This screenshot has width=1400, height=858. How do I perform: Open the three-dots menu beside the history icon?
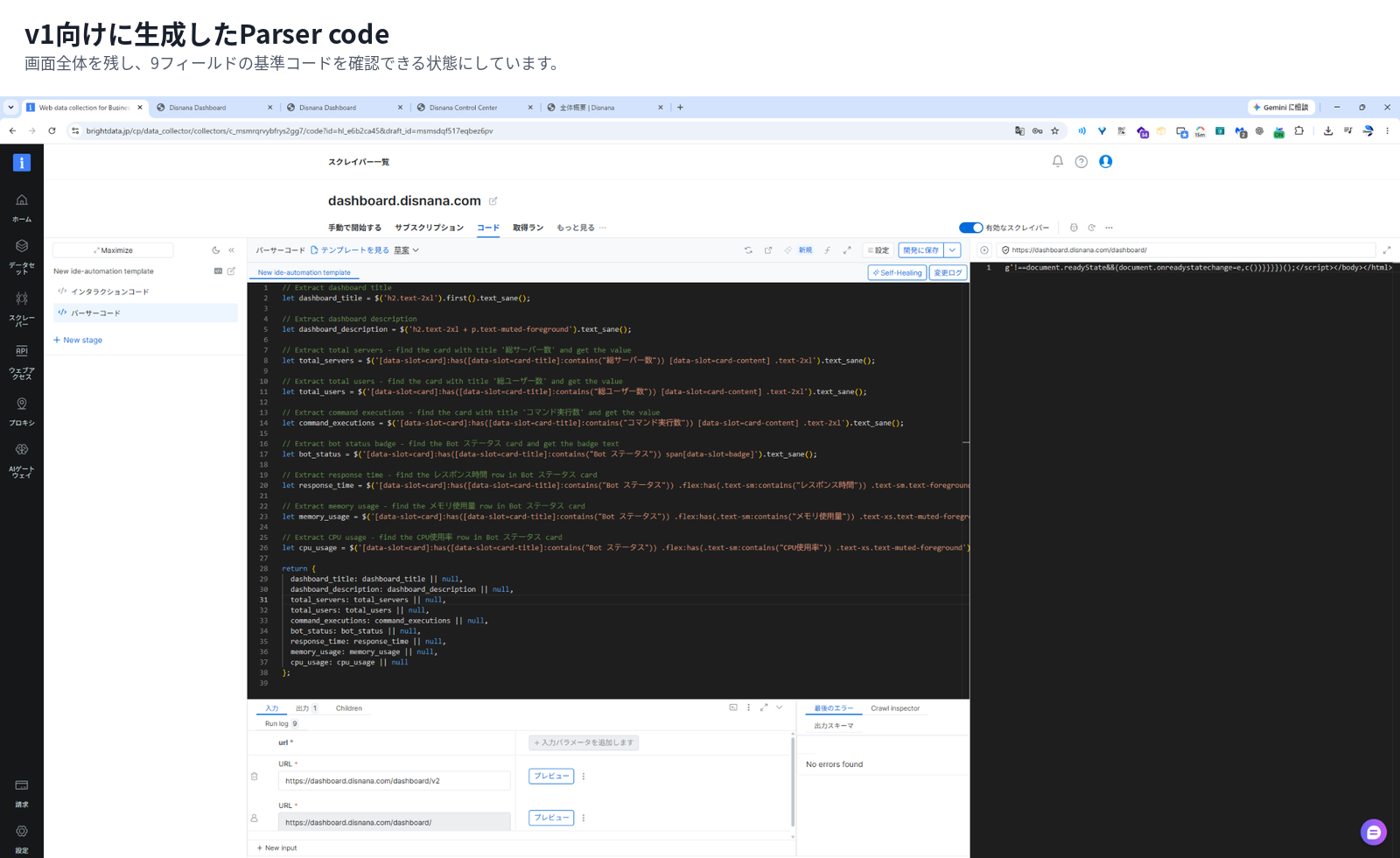1109,228
